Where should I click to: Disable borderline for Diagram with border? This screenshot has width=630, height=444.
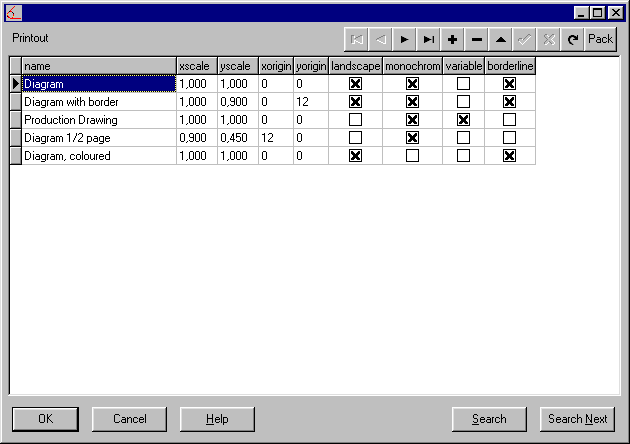[x=509, y=102]
